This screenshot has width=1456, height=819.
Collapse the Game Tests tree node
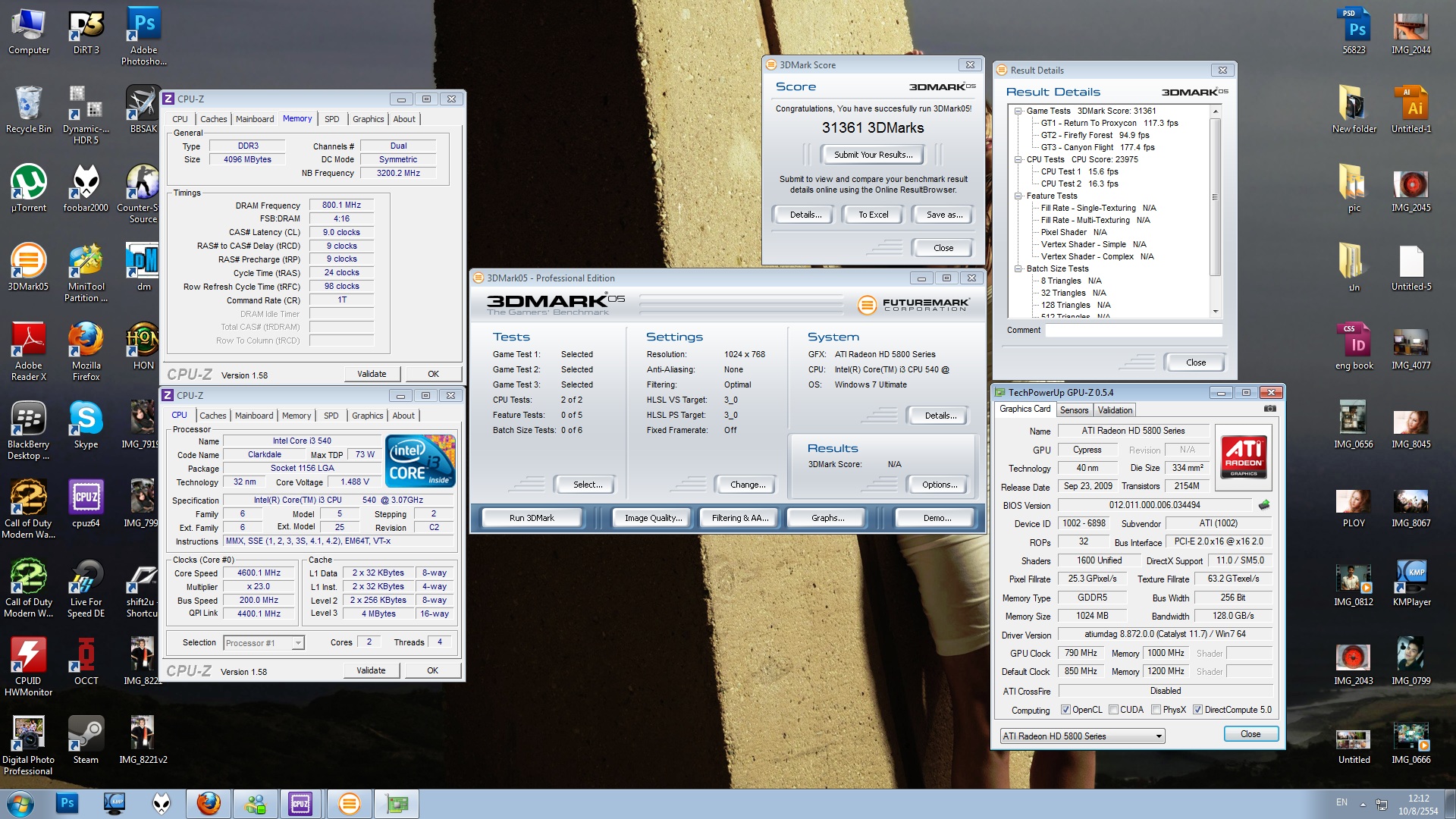[x=1018, y=111]
